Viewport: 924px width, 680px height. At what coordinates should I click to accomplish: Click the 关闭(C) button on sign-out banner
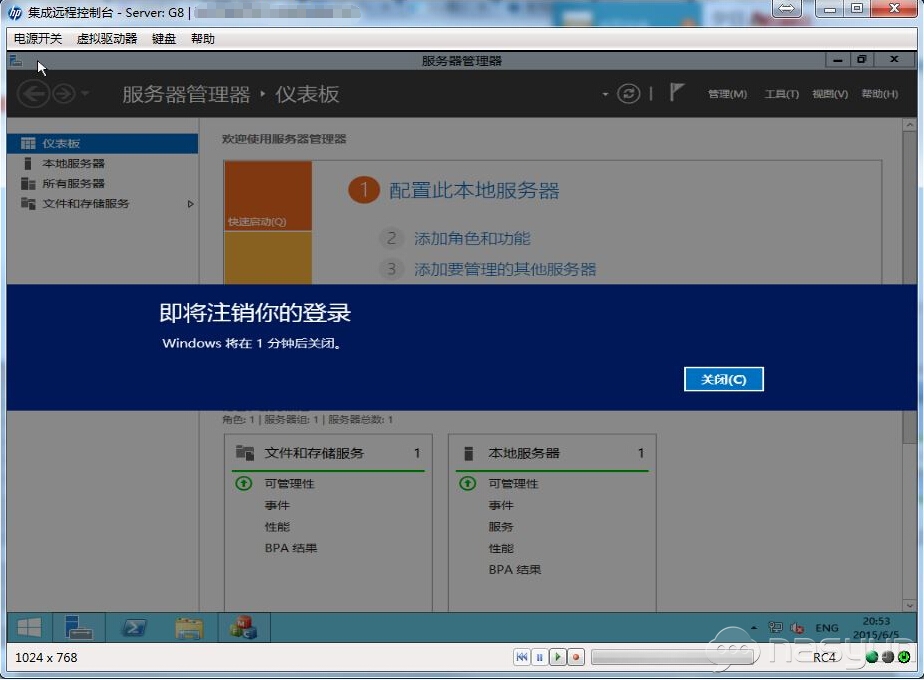(x=724, y=379)
